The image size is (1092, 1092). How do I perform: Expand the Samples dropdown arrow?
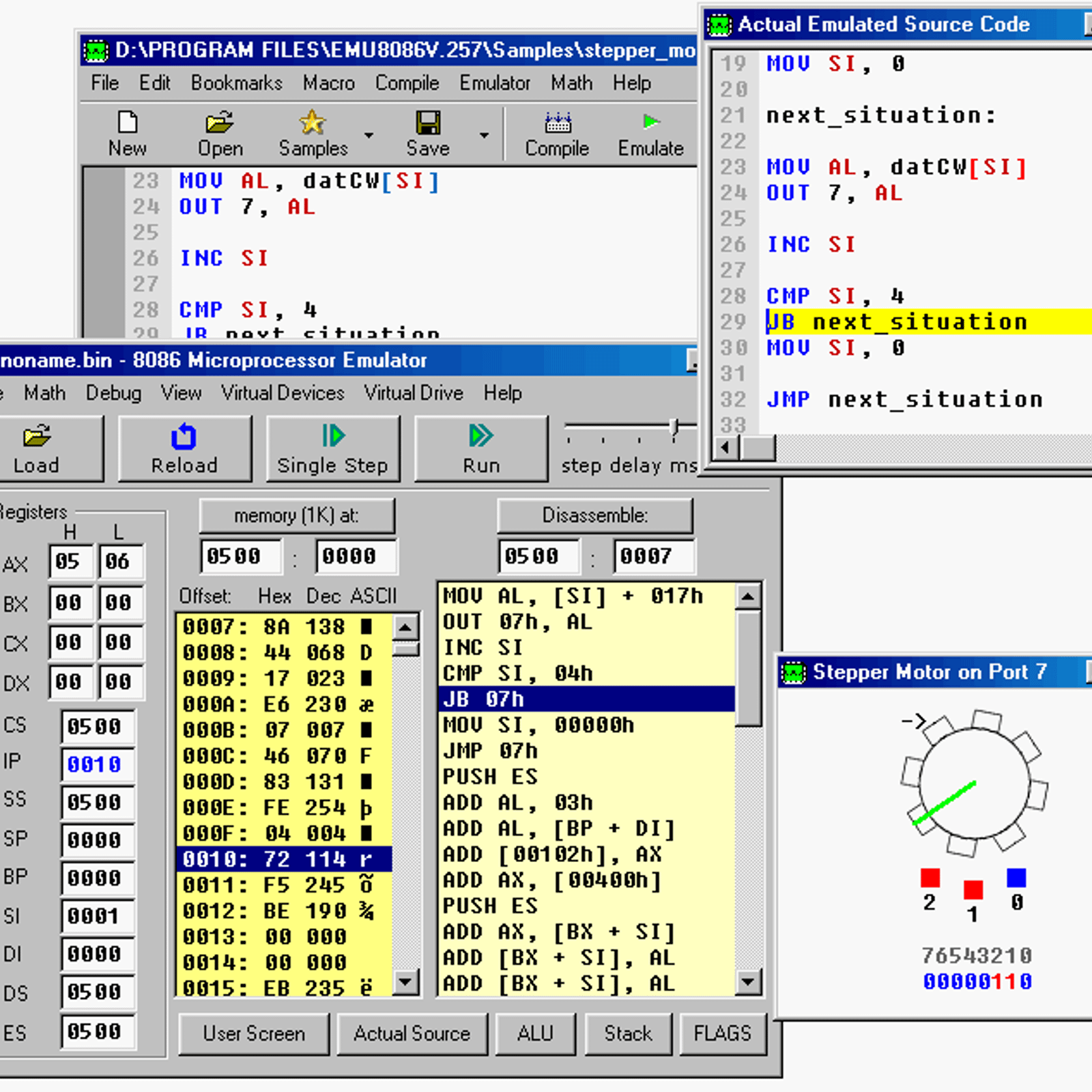369,135
